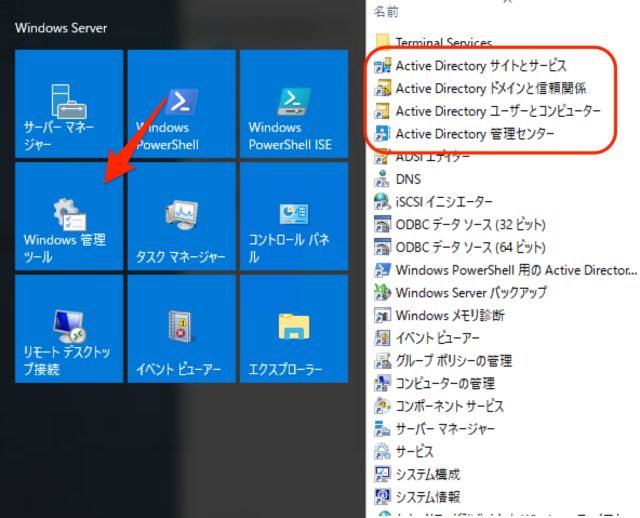Launch the エクスプローラー tile
640x518 pixels.
[x=294, y=329]
